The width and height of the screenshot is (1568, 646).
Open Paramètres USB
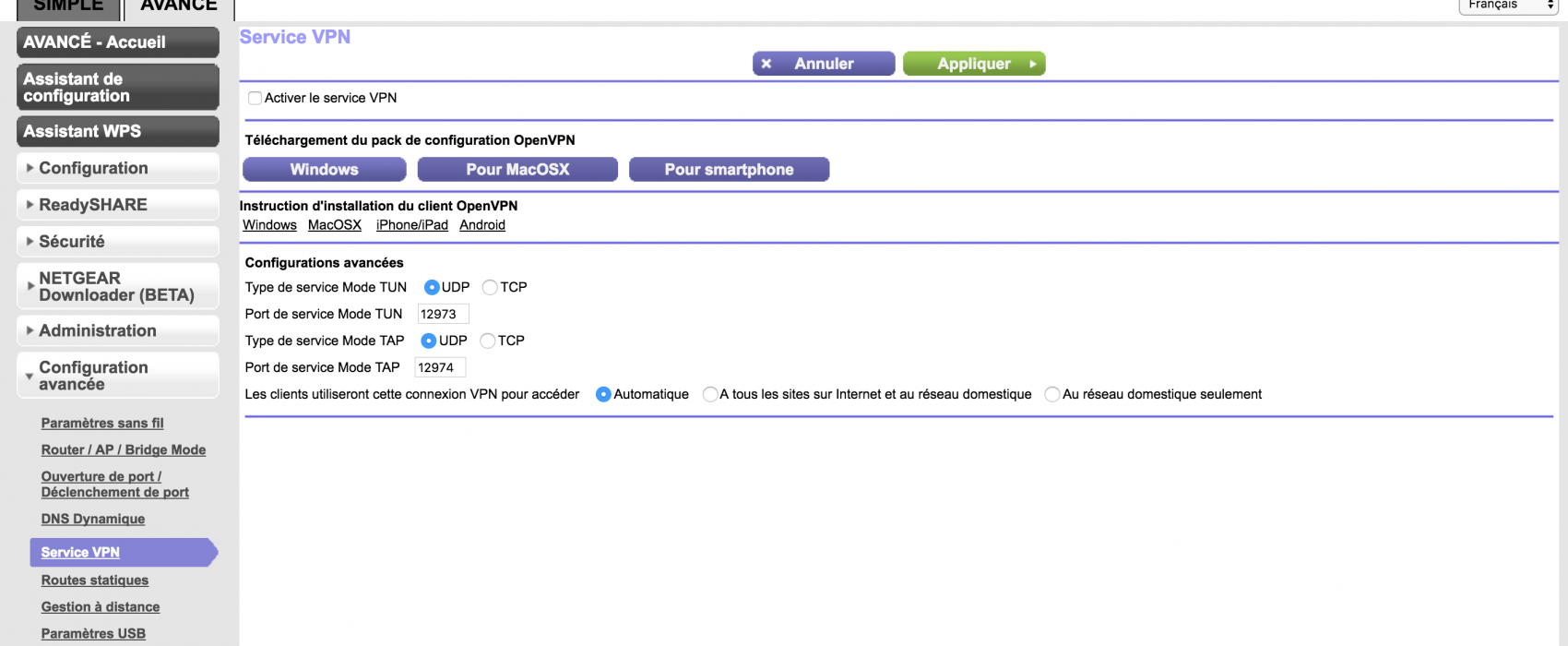(x=93, y=634)
